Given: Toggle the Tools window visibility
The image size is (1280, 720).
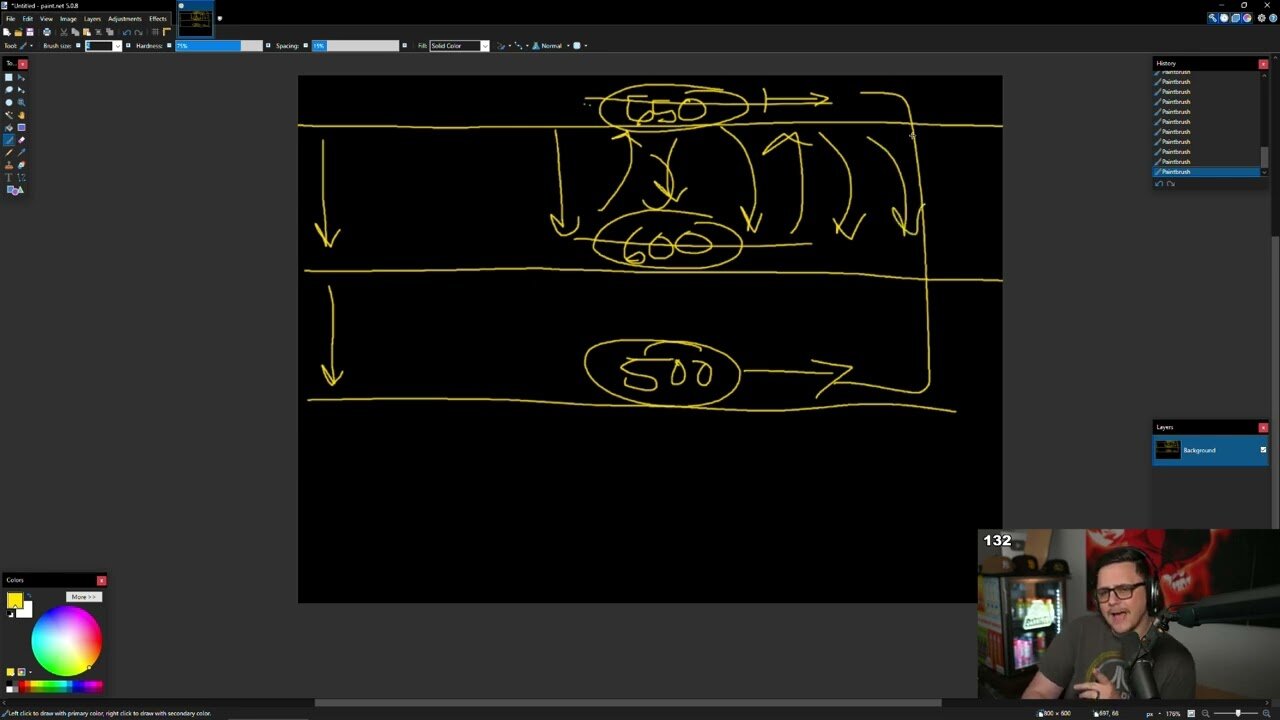Looking at the screenshot, I should [x=1213, y=18].
